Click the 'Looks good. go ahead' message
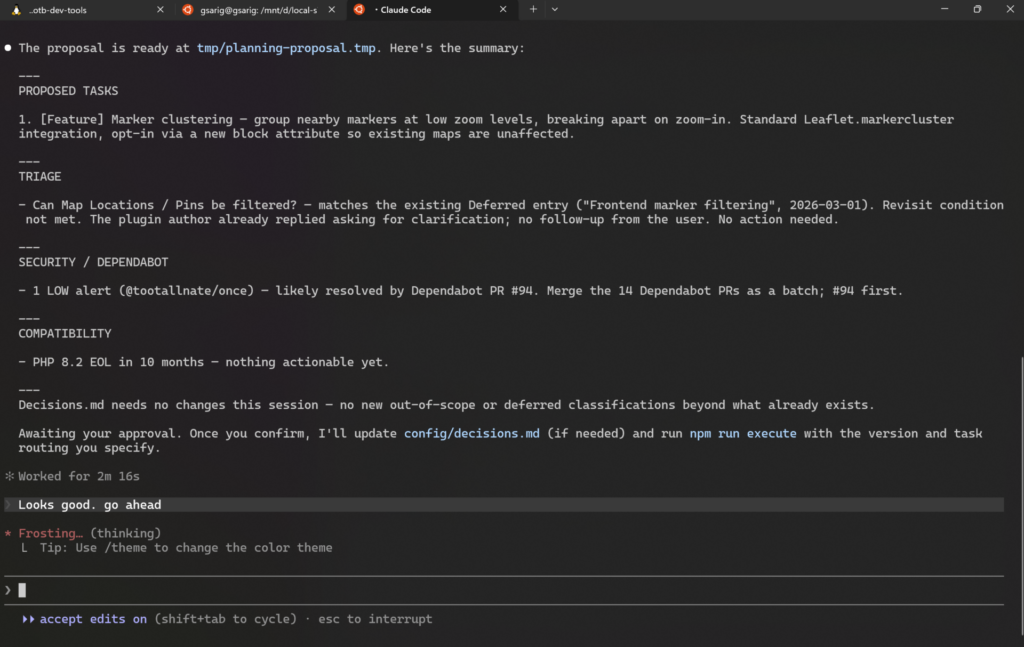The width and height of the screenshot is (1024, 647). pyautogui.click(x=89, y=505)
